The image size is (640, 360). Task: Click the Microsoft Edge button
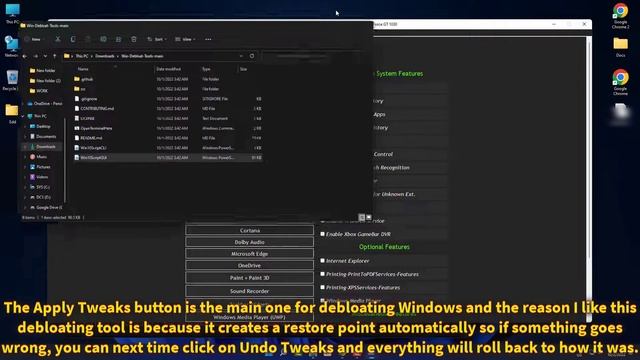[x=249, y=254]
